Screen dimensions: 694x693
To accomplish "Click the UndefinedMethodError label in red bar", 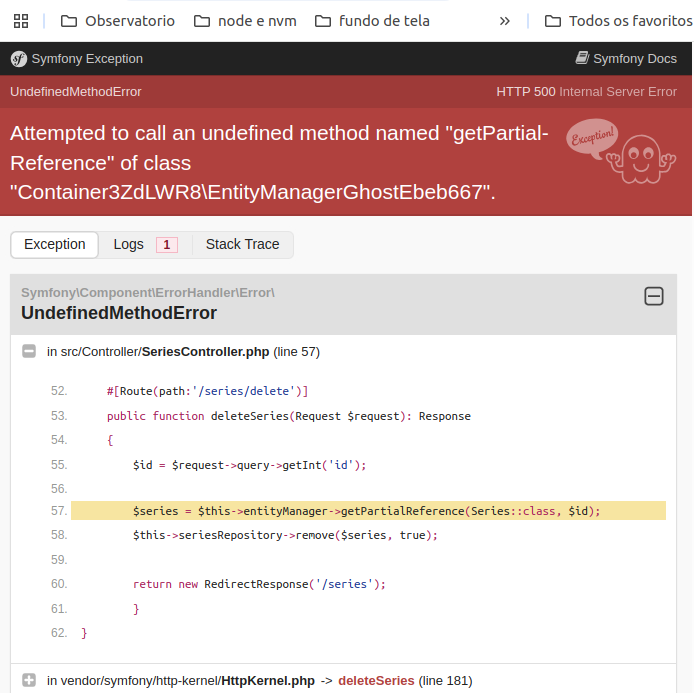I will pos(76,92).
